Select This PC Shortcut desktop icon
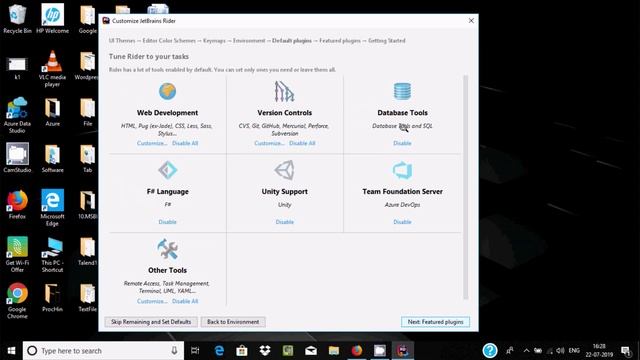The width and height of the screenshot is (640, 360). pos(52,254)
